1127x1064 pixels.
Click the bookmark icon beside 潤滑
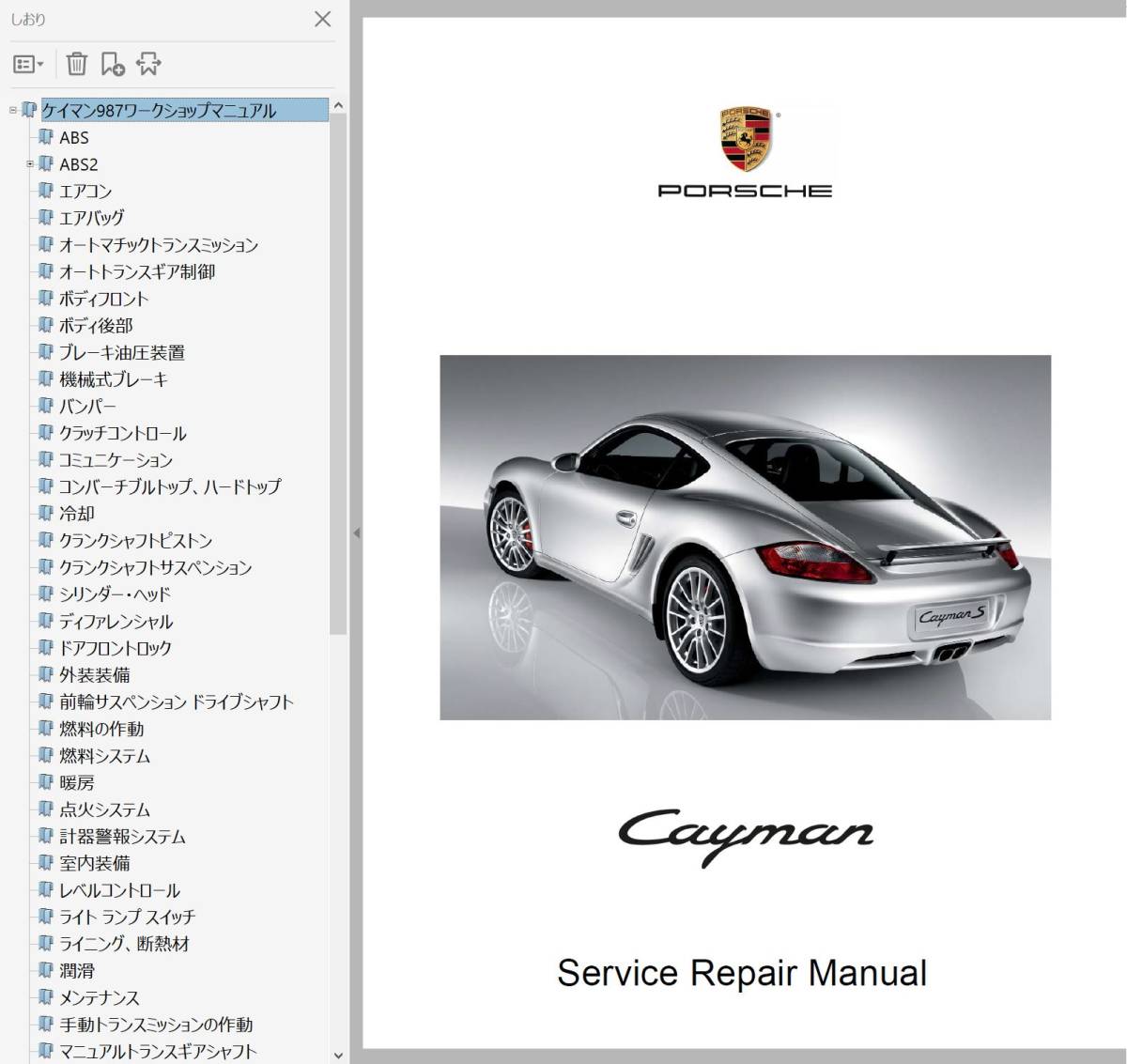tap(46, 971)
